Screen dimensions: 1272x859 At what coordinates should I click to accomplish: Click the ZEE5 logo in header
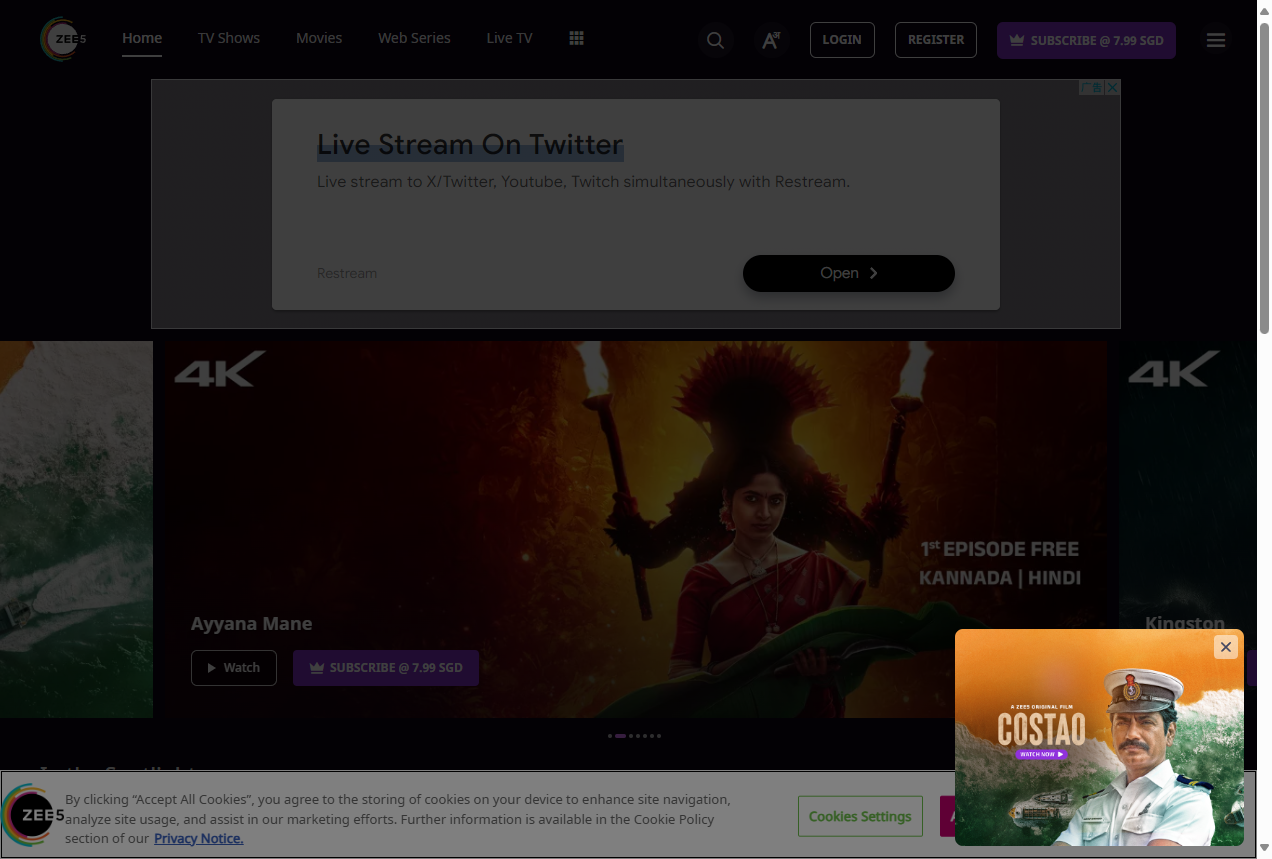coord(62,39)
